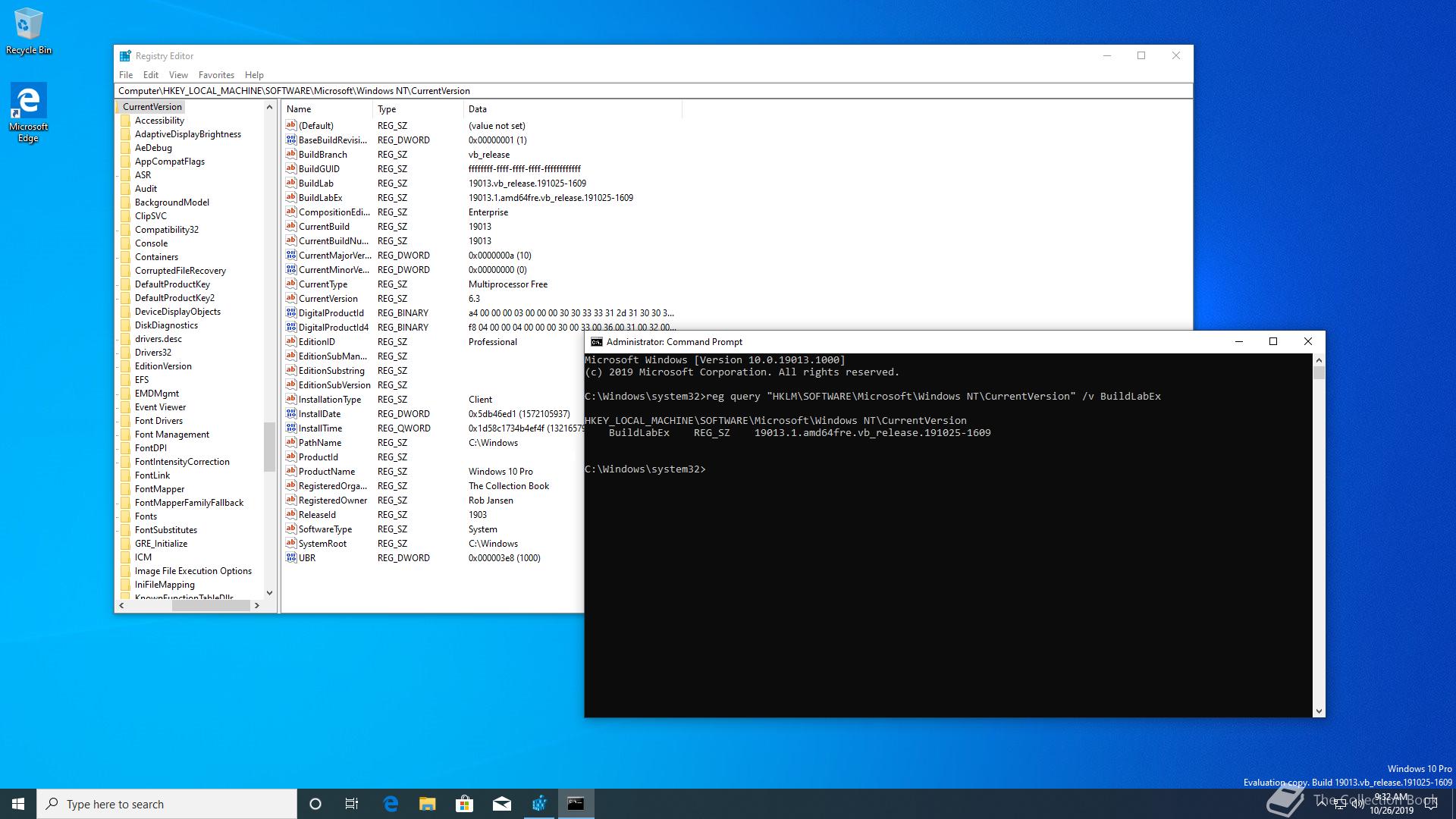
Task: Select the AdaptiveDisplayBrightness key
Action: click(188, 134)
